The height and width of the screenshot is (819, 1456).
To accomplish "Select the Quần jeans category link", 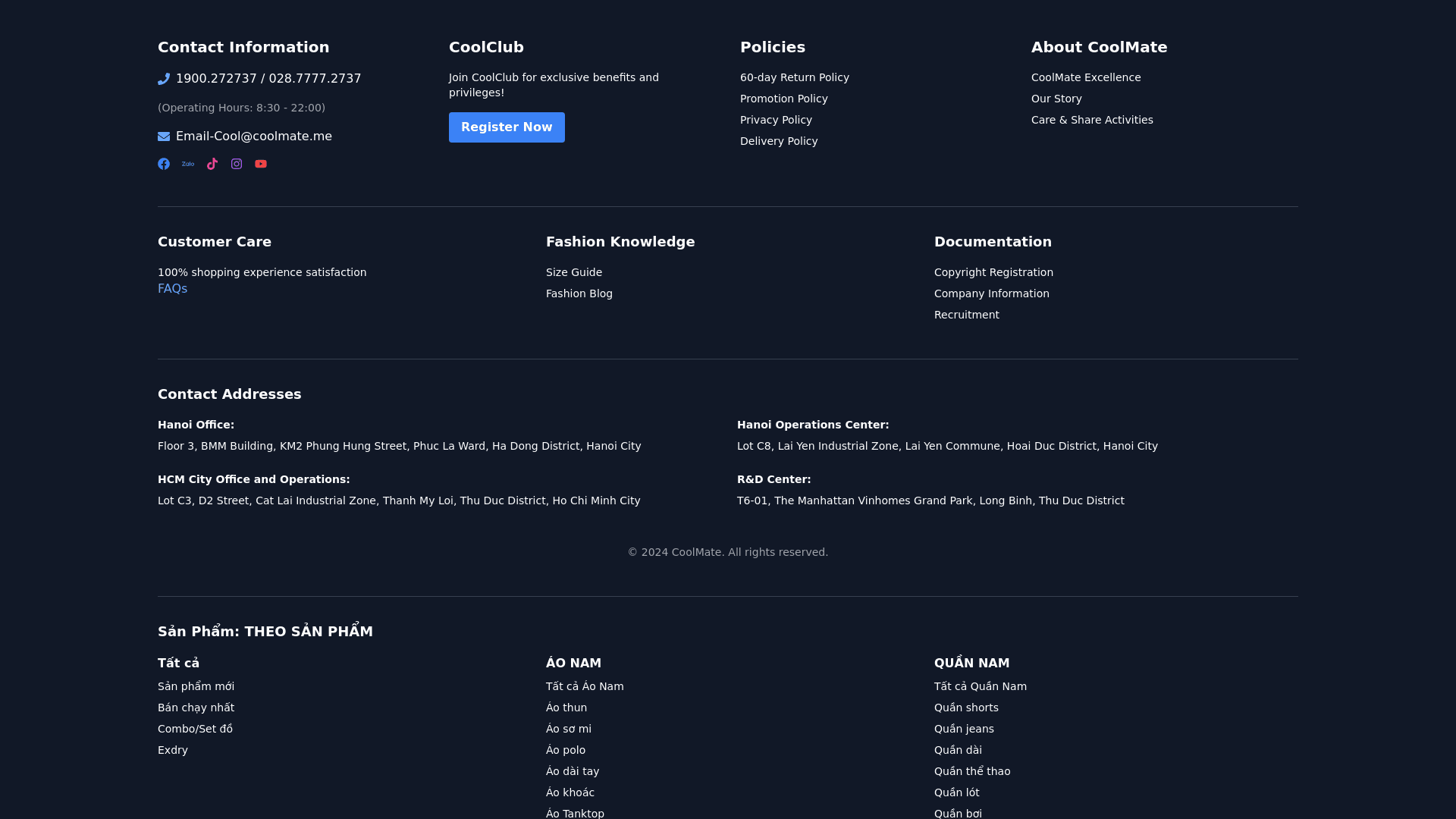I will (x=963, y=729).
